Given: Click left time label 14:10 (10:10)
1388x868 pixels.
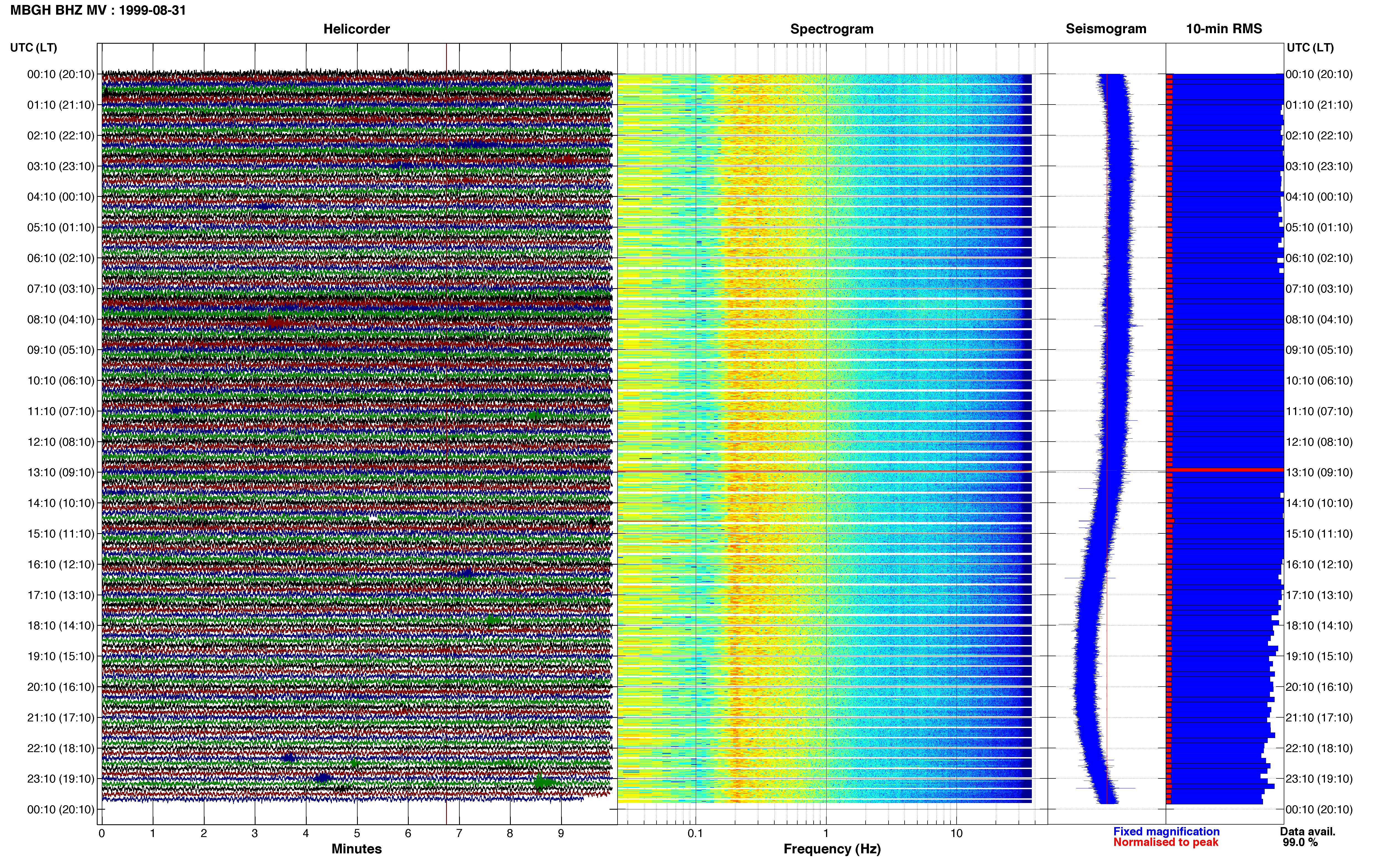Looking at the screenshot, I should (61, 503).
